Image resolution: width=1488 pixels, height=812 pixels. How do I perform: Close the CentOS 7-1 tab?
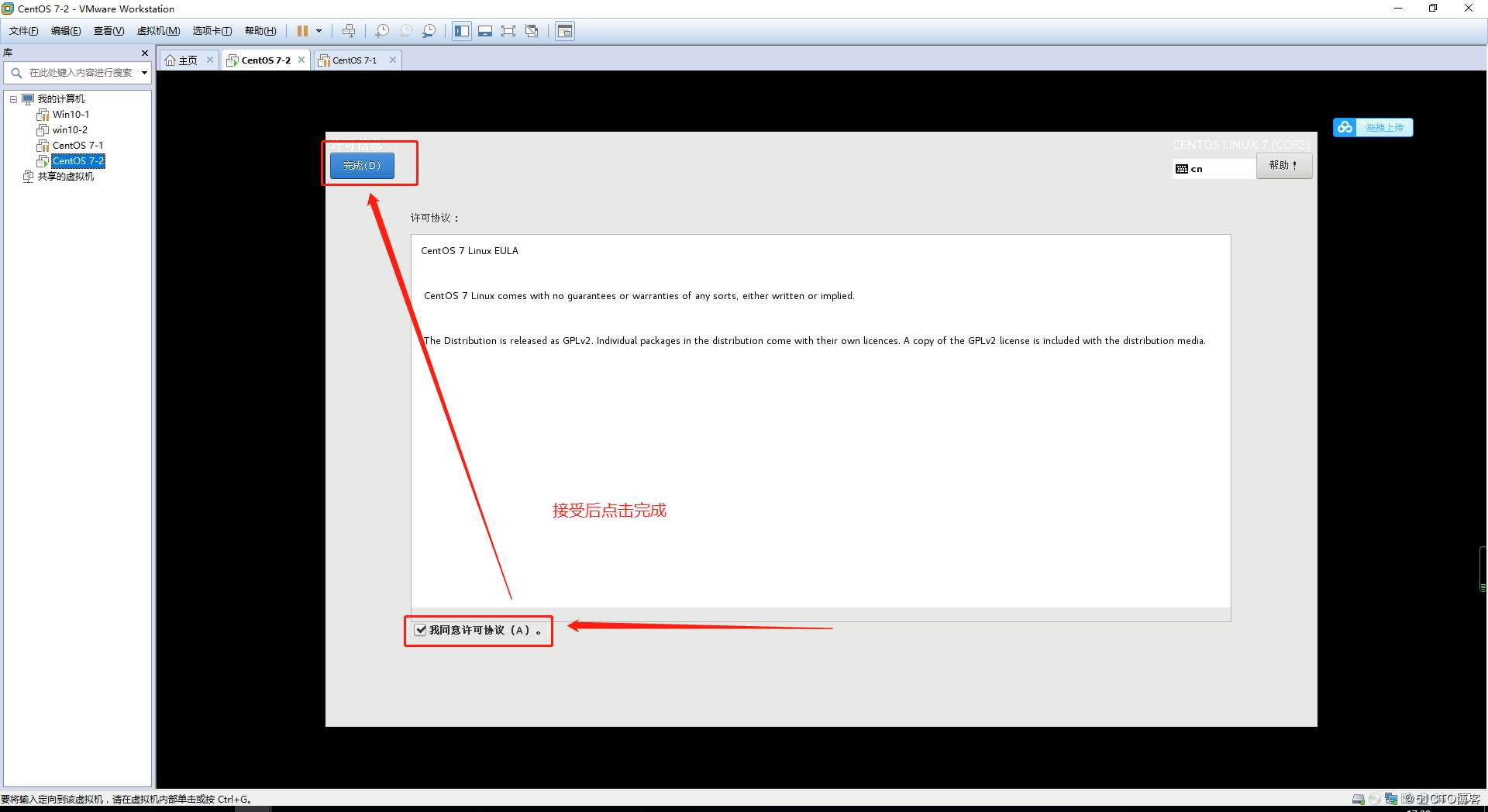[393, 60]
